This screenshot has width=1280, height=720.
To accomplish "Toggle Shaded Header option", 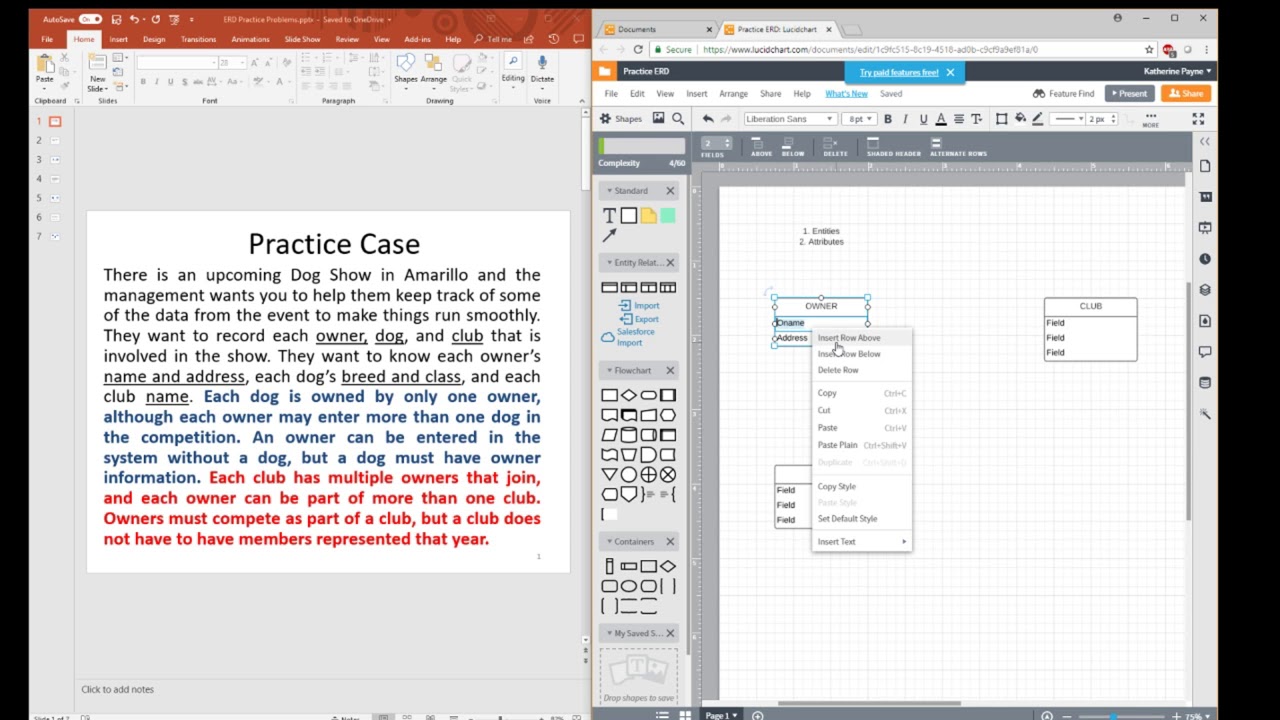I will (x=893, y=147).
